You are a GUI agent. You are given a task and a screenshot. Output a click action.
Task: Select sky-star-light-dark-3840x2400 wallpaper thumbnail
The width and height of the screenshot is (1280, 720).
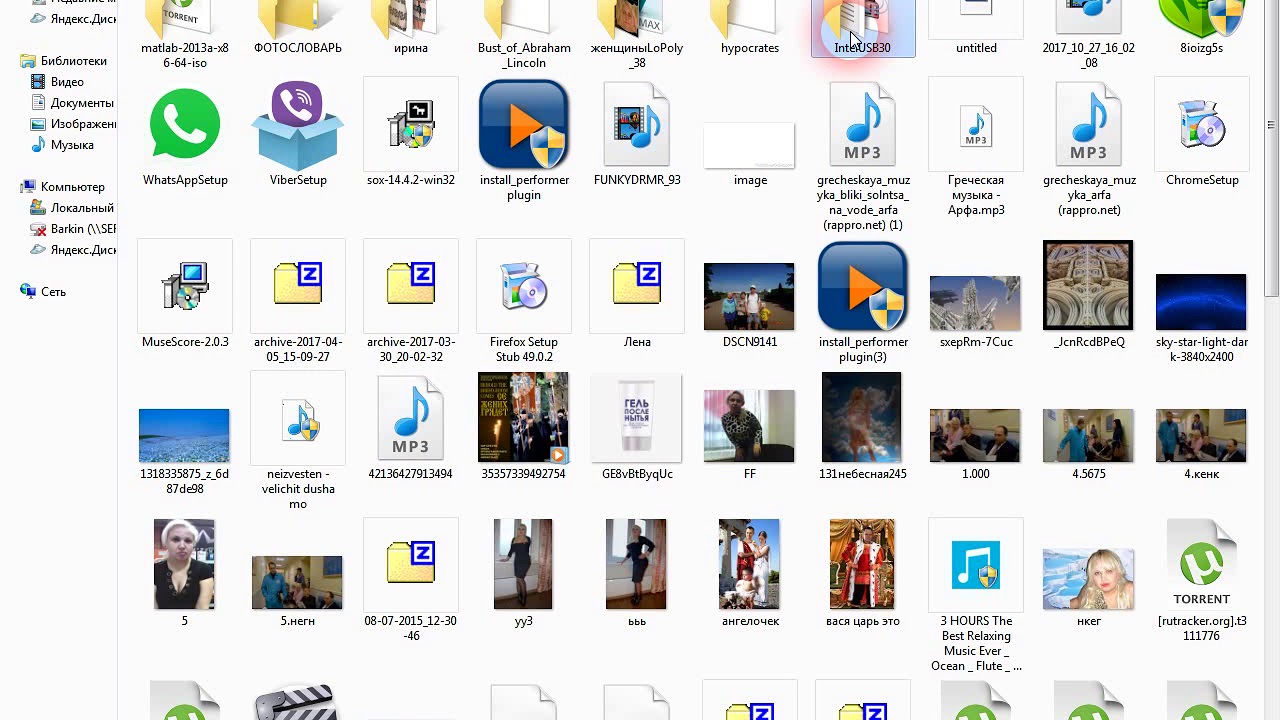(x=1201, y=302)
